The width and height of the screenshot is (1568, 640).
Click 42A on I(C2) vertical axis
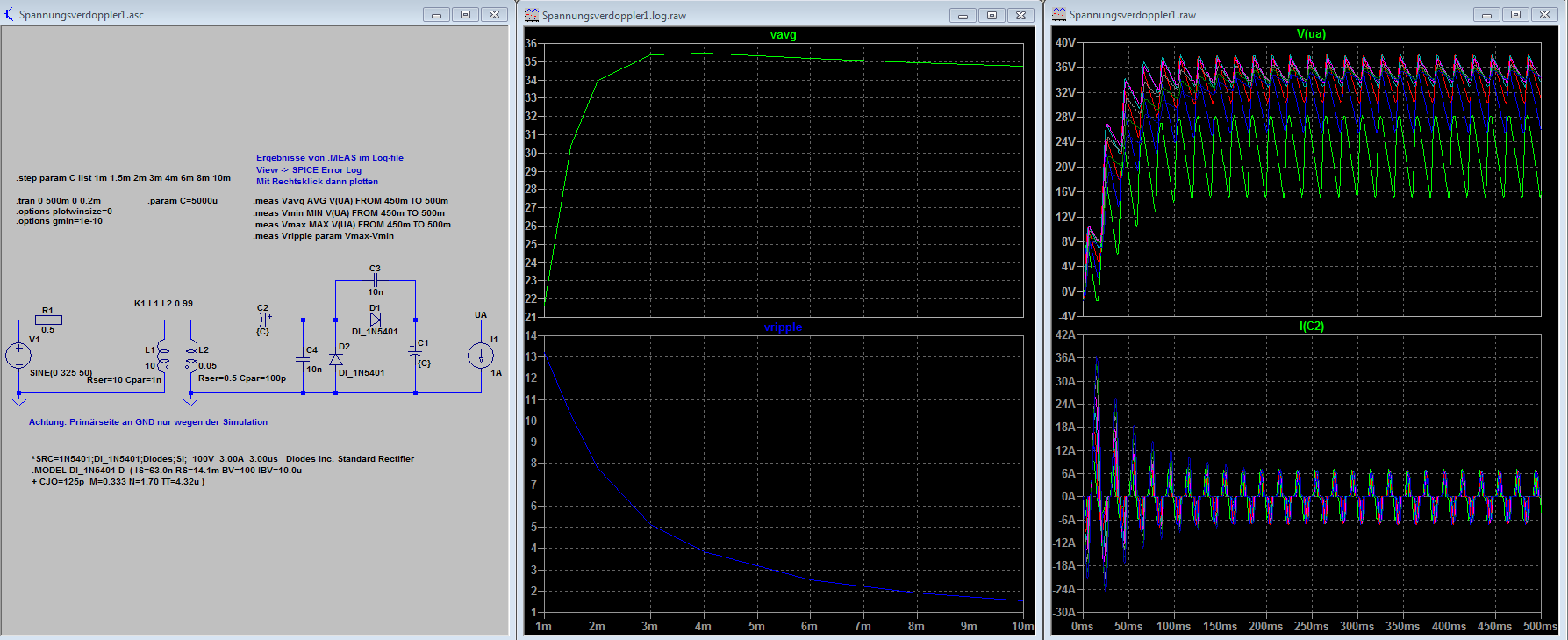coord(1065,334)
